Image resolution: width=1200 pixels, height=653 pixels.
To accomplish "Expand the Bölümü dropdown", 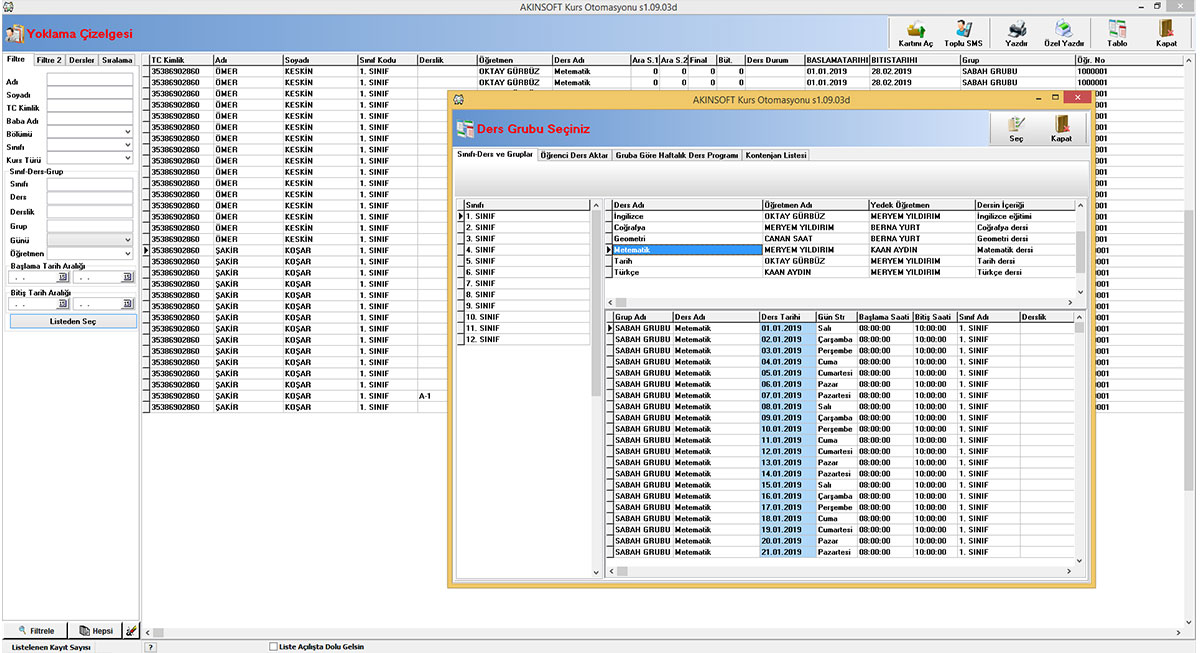I will point(128,132).
